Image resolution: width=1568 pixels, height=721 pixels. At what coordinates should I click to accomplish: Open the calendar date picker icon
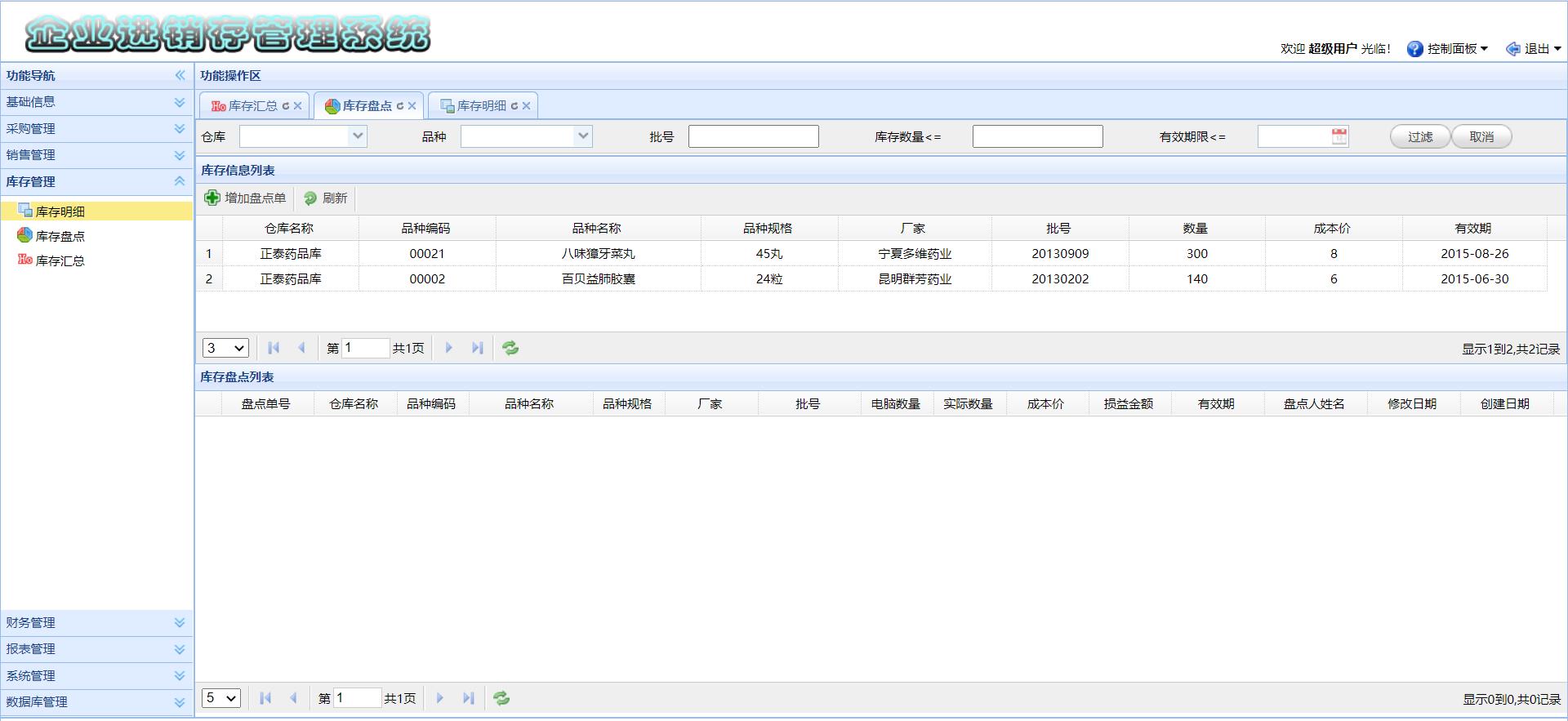coord(1339,136)
